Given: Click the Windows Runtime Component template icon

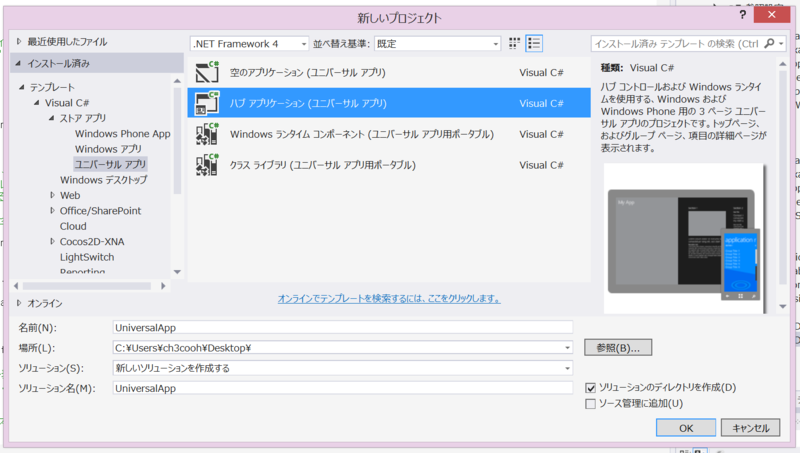Looking at the screenshot, I should 207,134.
